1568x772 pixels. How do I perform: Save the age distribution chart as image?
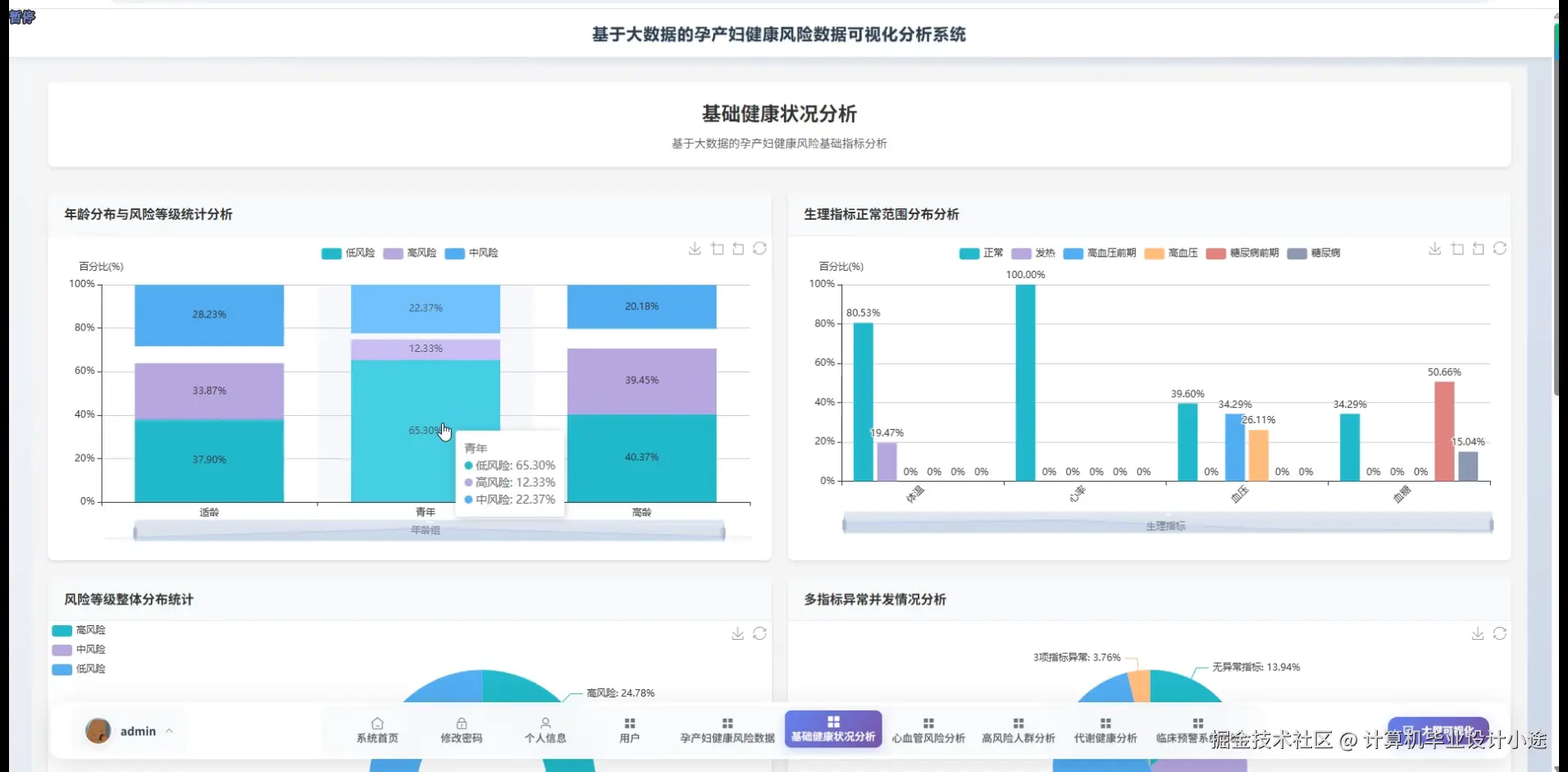(x=695, y=249)
